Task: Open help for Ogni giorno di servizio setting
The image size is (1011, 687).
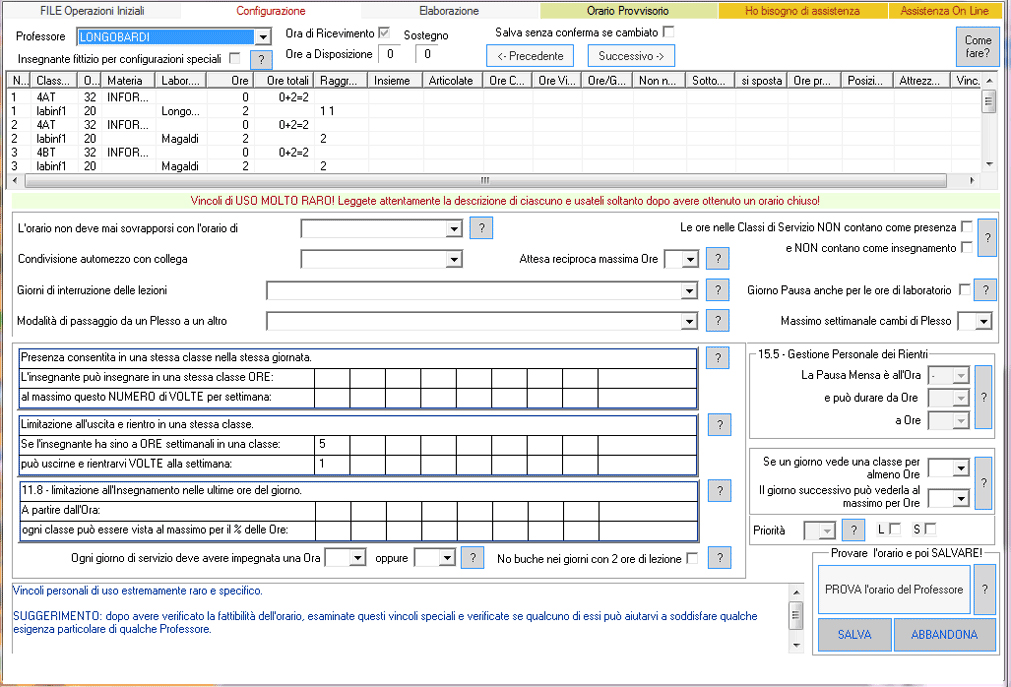Action: point(473,558)
